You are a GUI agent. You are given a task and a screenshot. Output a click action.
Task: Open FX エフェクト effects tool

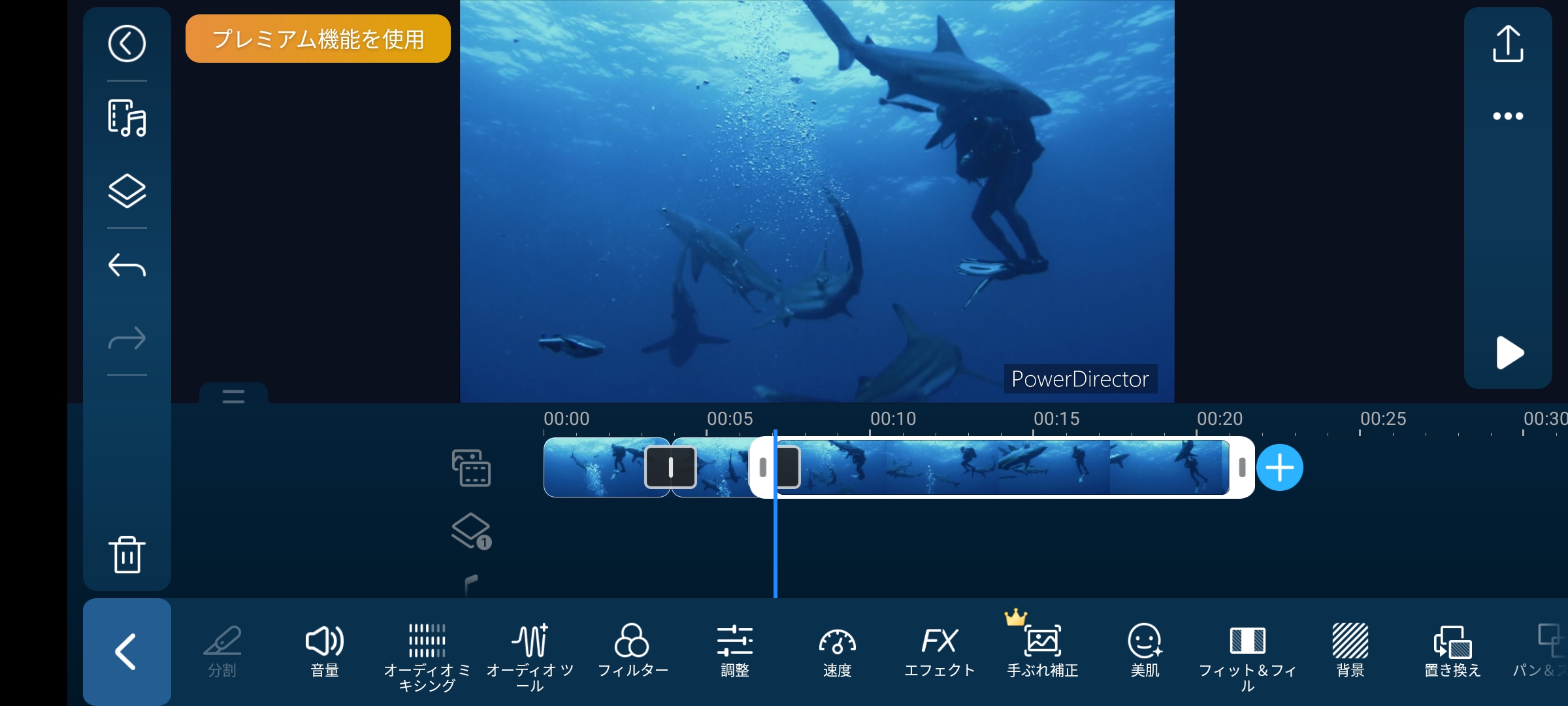pyautogui.click(x=939, y=650)
